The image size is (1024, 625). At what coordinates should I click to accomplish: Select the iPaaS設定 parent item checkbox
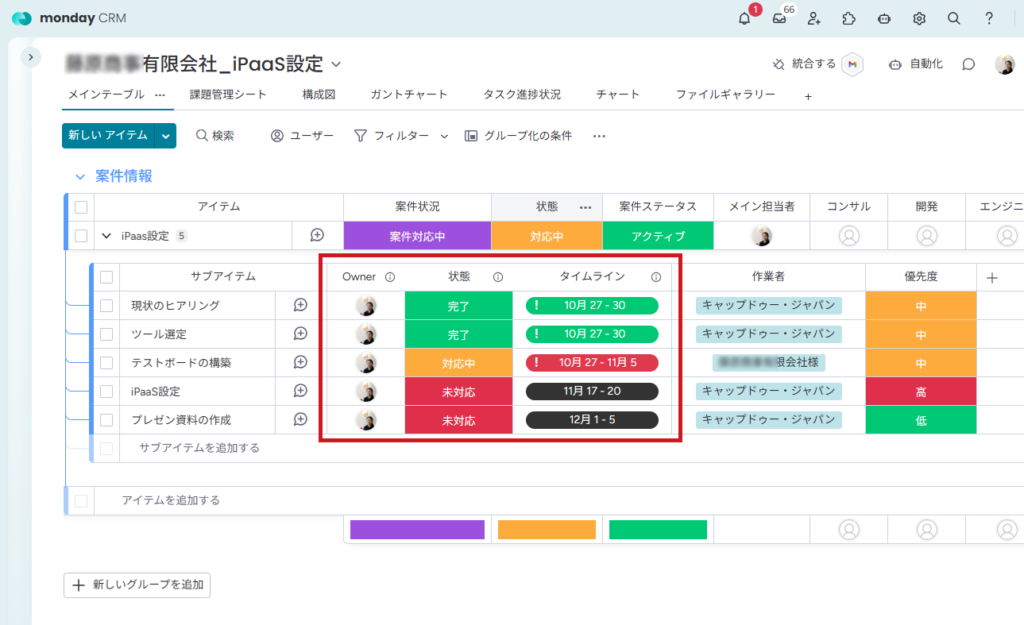(82, 236)
